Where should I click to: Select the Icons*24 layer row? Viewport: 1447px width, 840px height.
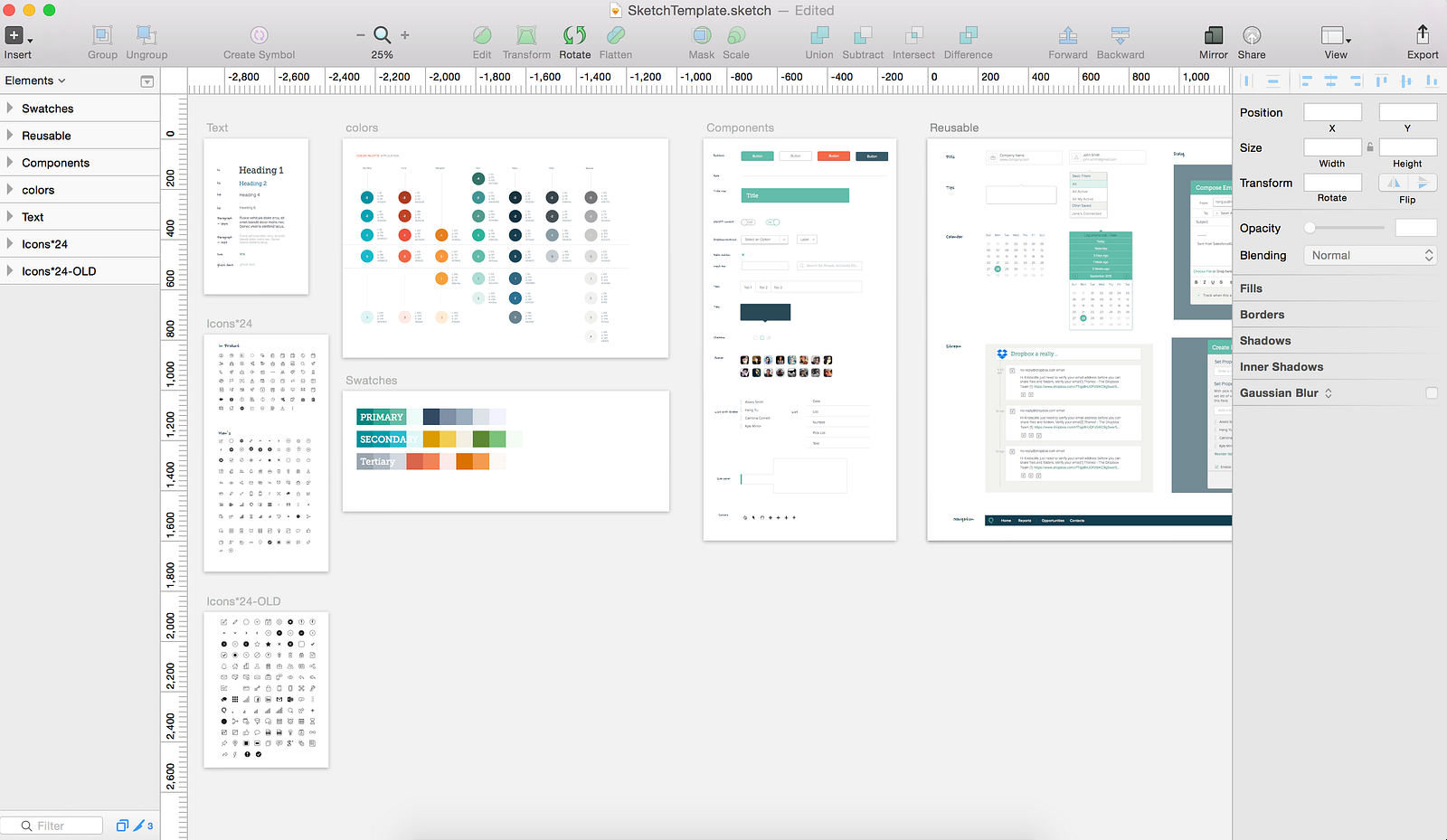80,244
